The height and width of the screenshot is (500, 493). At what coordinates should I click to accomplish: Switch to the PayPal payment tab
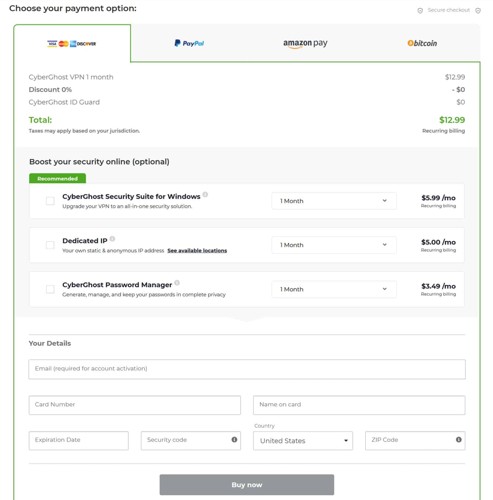coord(189,43)
